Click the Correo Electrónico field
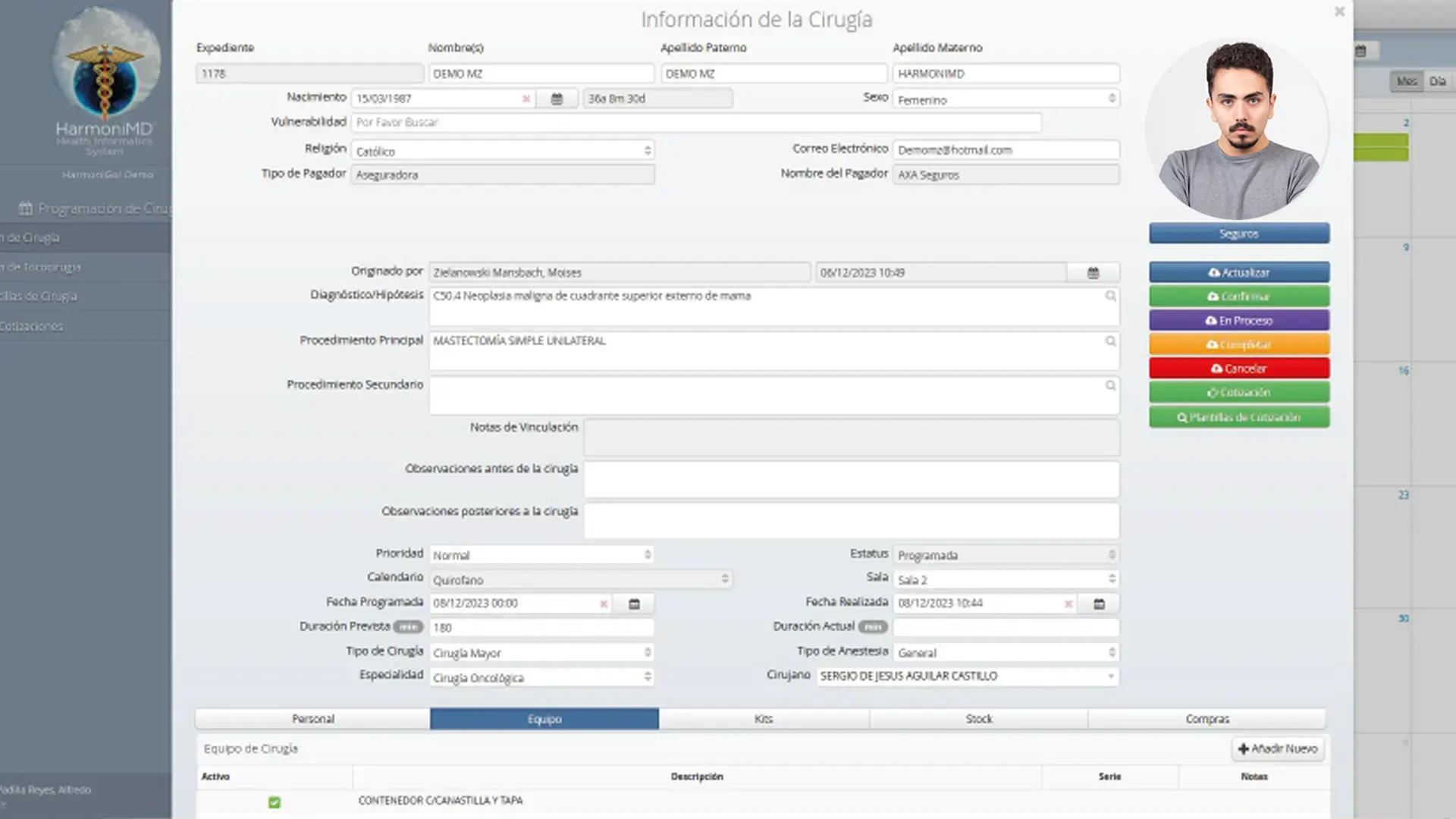This screenshot has height=819, width=1456. point(1006,150)
